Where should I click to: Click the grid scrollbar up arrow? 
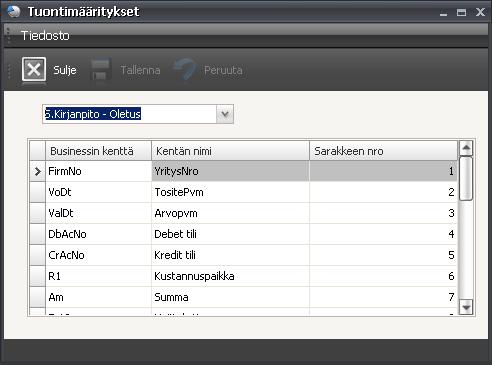(466, 148)
